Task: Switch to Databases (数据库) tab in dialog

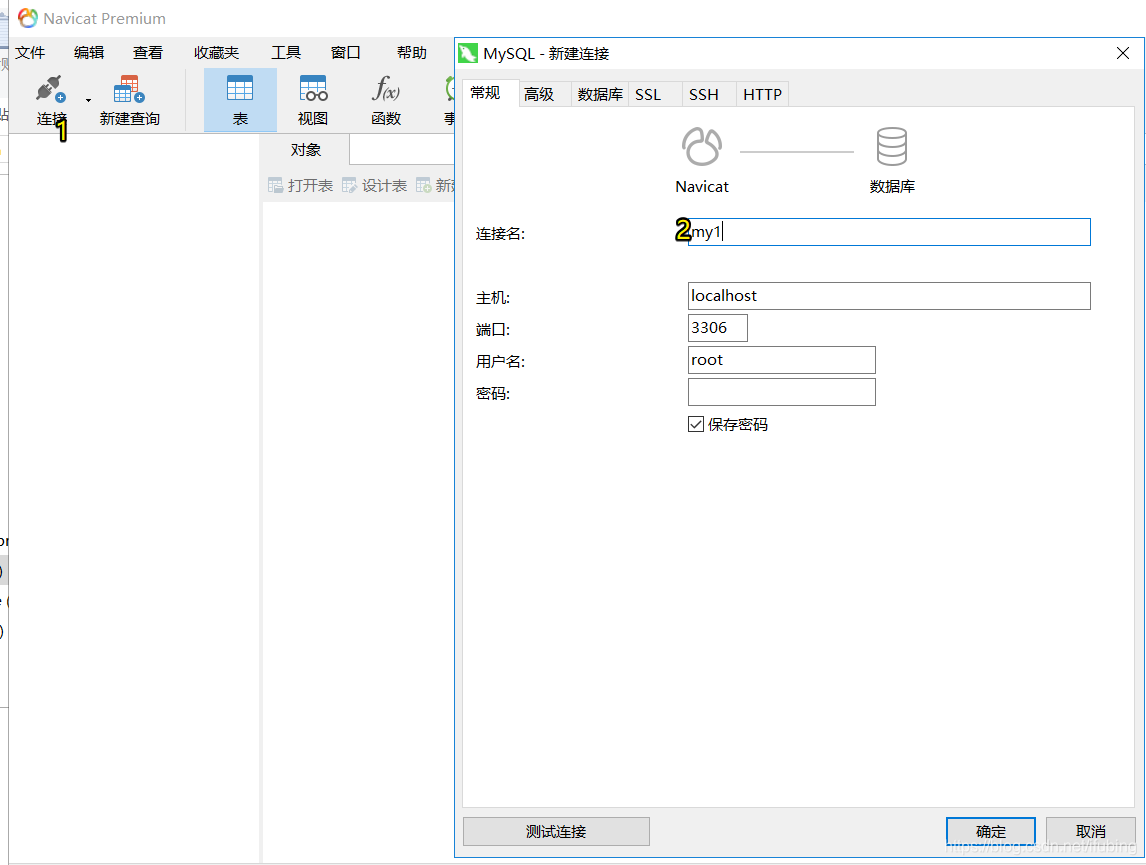Action: [600, 94]
